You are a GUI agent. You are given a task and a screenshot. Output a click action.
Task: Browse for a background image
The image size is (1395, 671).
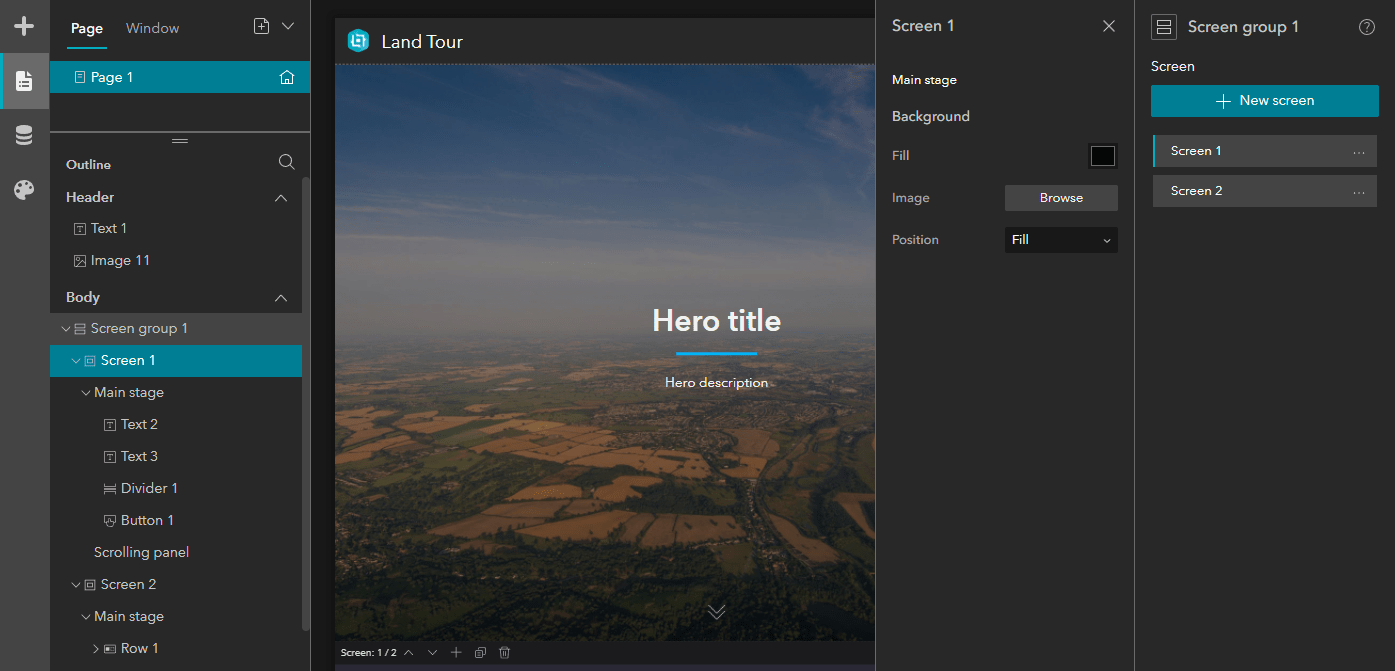click(1061, 198)
